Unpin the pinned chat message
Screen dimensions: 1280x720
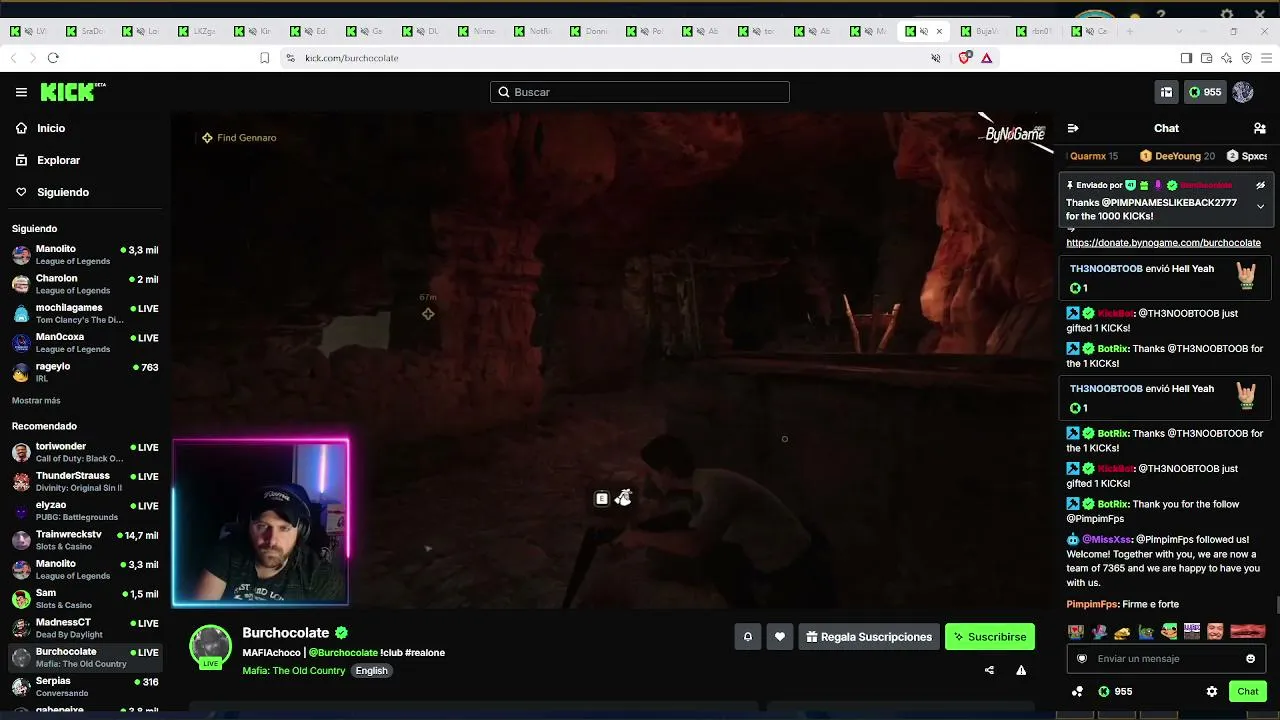[x=1260, y=185]
